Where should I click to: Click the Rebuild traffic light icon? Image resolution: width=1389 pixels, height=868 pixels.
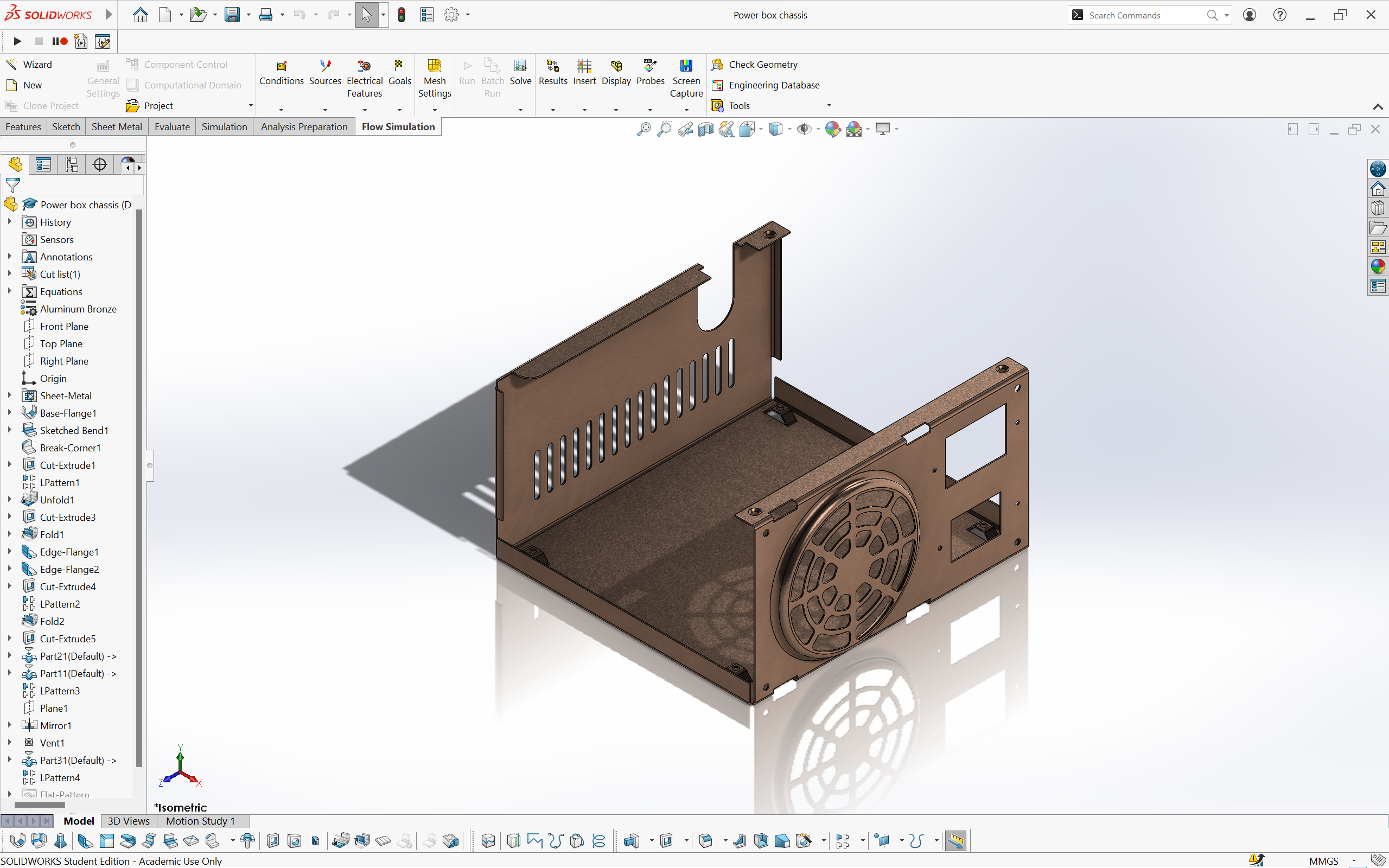point(401,15)
